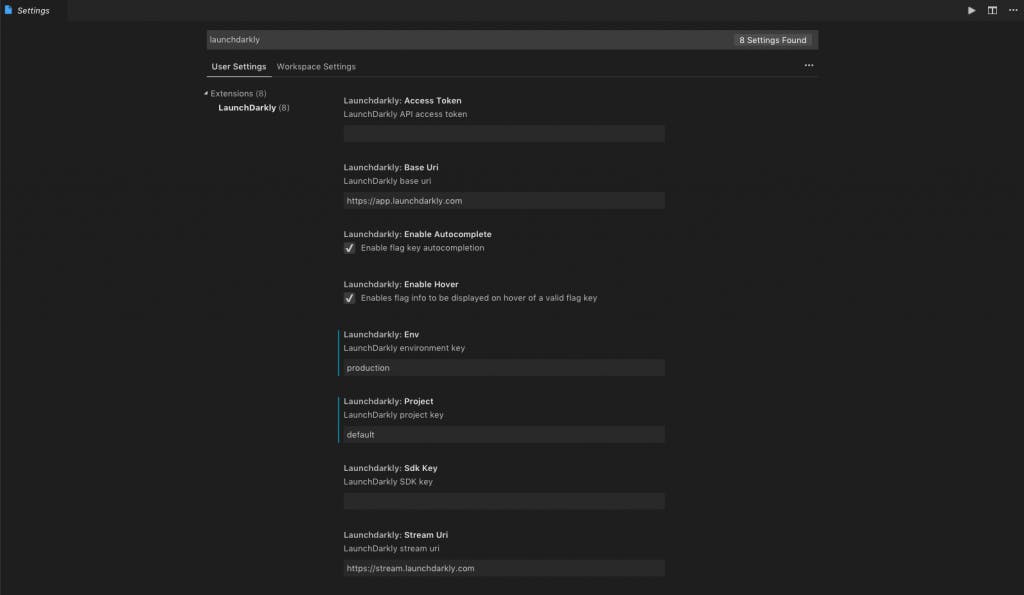Click 'Launchdarkly: Project' setting title
This screenshot has height=595, width=1024.
389,401
